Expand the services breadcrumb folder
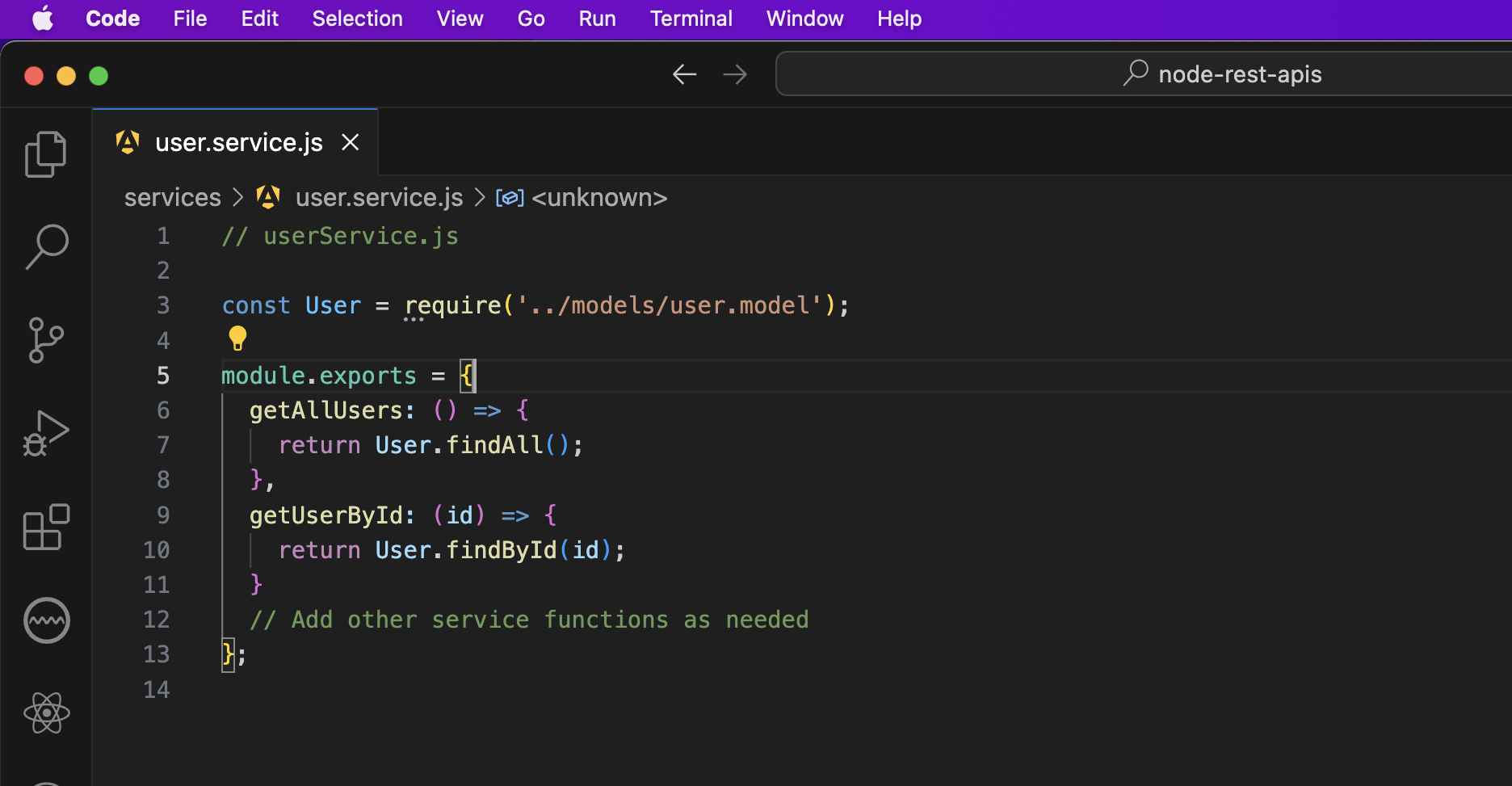The height and width of the screenshot is (786, 1512). (172, 197)
